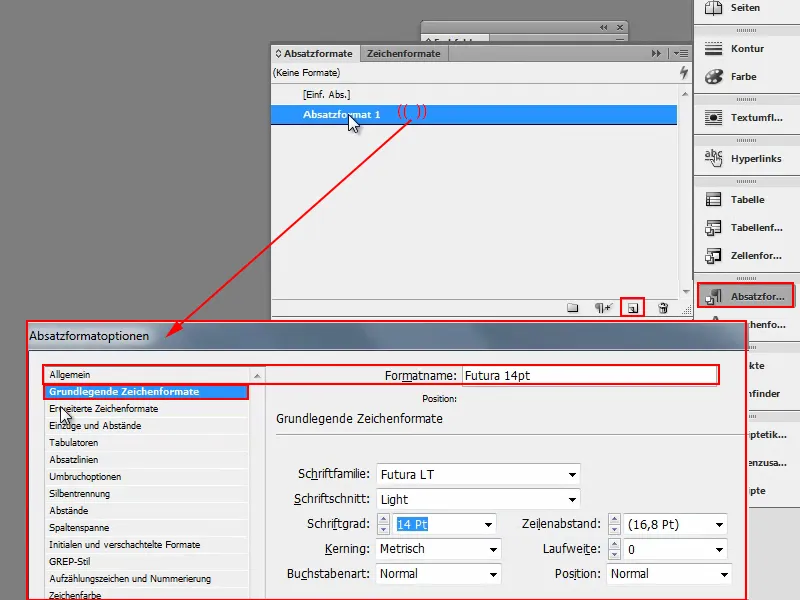Select the Absatzformat 1 style row

tap(474, 115)
